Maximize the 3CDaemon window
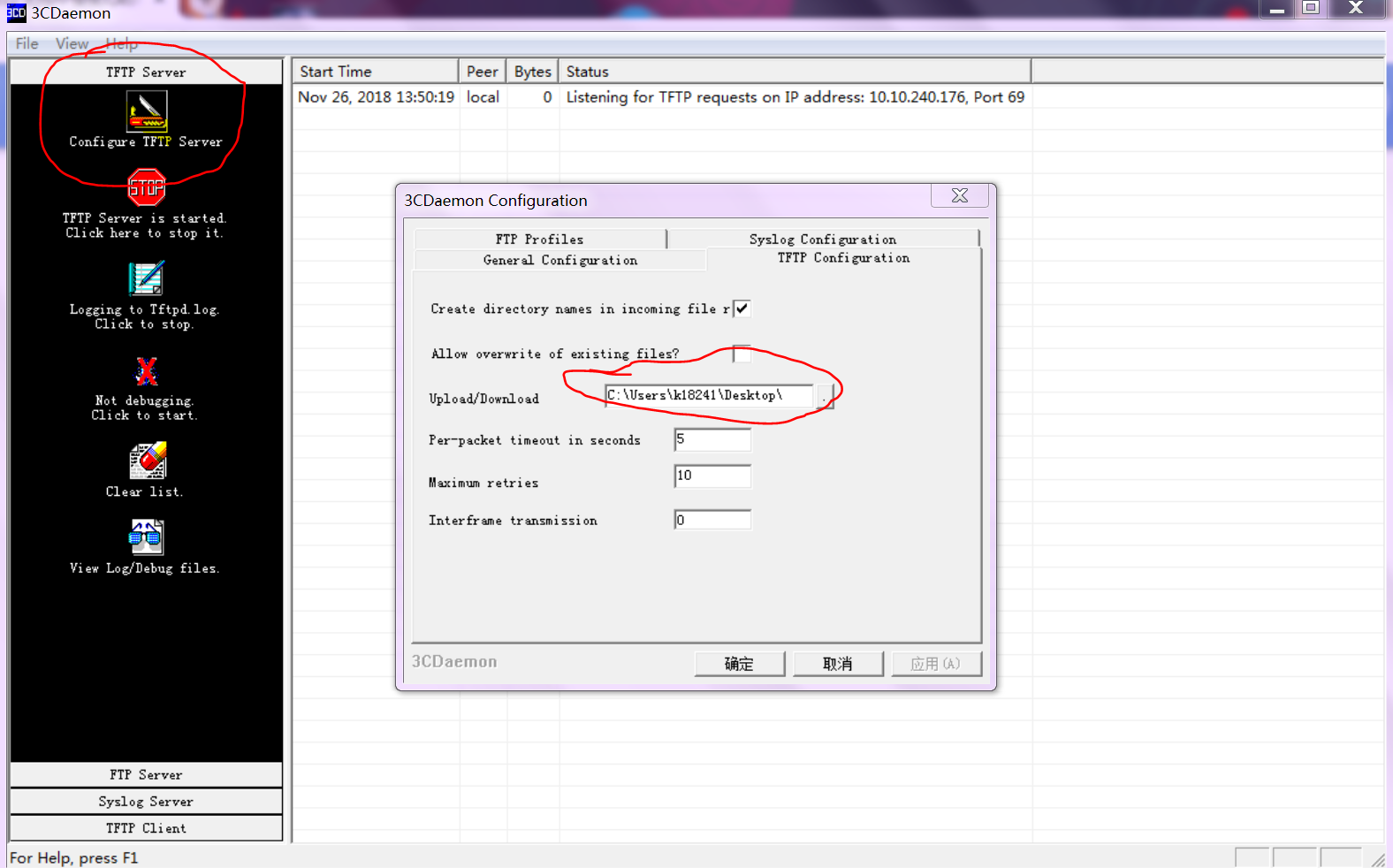The width and height of the screenshot is (1393, 868). (x=1311, y=8)
